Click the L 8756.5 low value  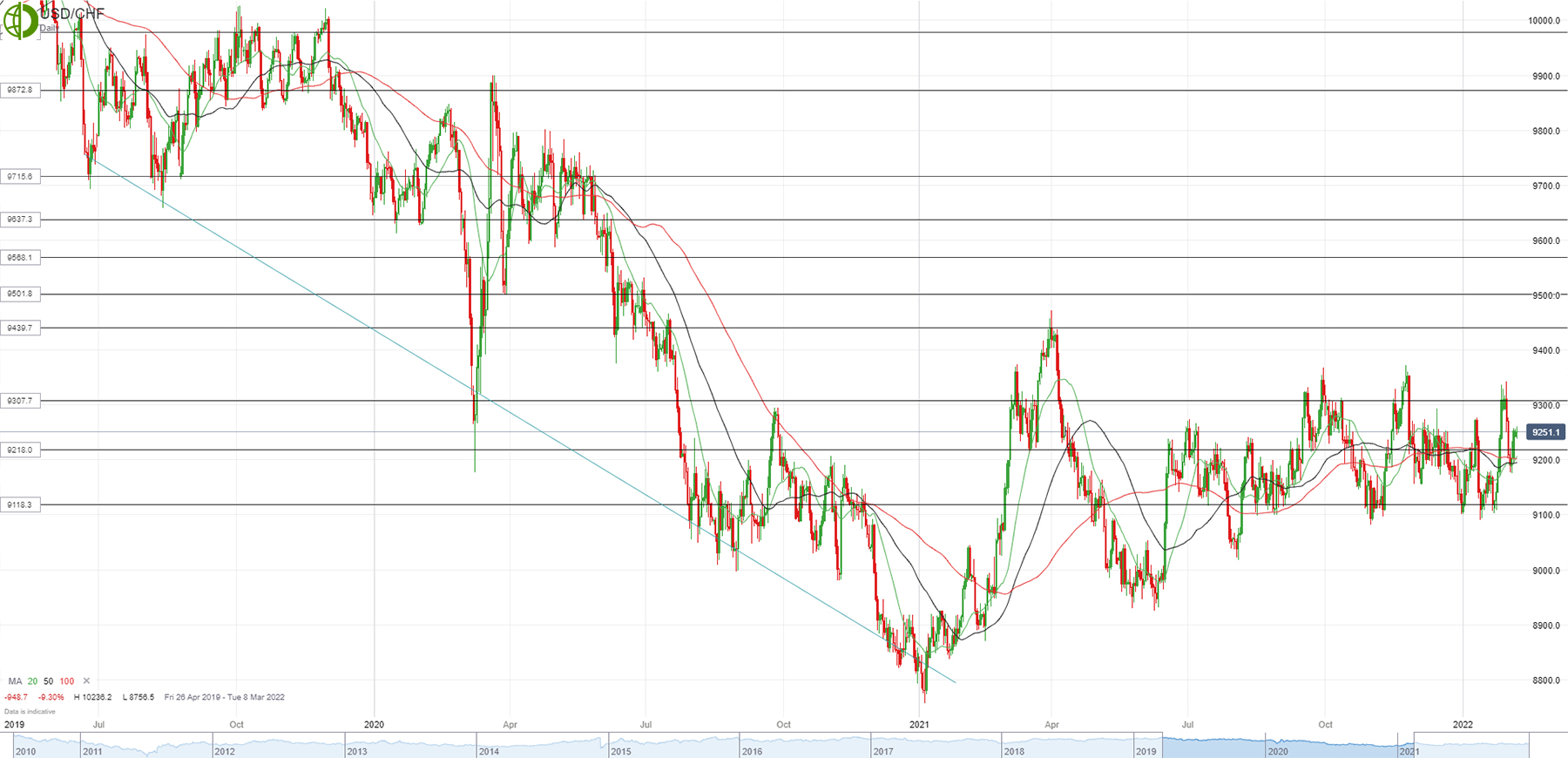138,697
